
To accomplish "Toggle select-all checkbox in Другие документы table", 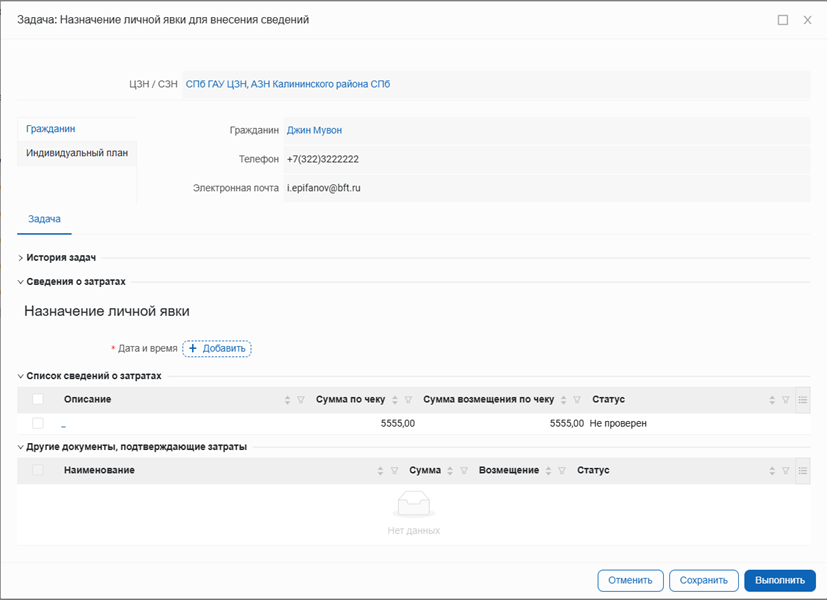I will pos(38,470).
